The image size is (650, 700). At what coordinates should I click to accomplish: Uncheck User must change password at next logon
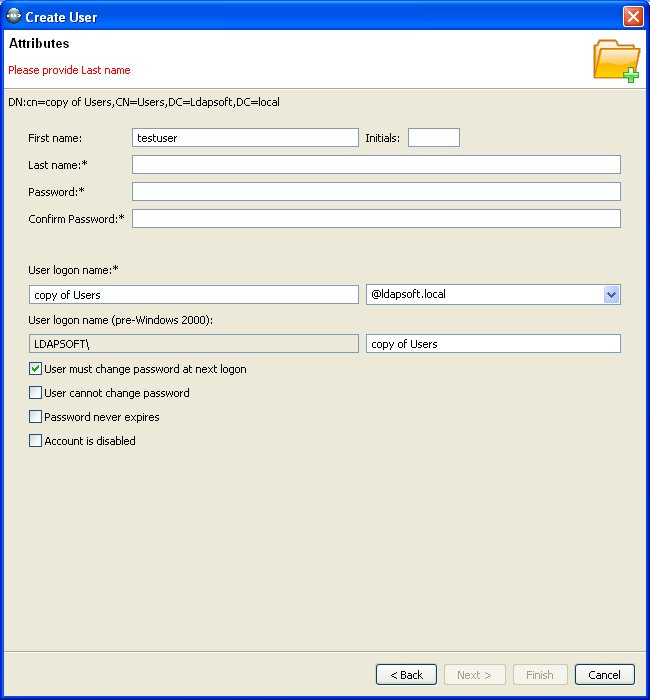[x=36, y=369]
